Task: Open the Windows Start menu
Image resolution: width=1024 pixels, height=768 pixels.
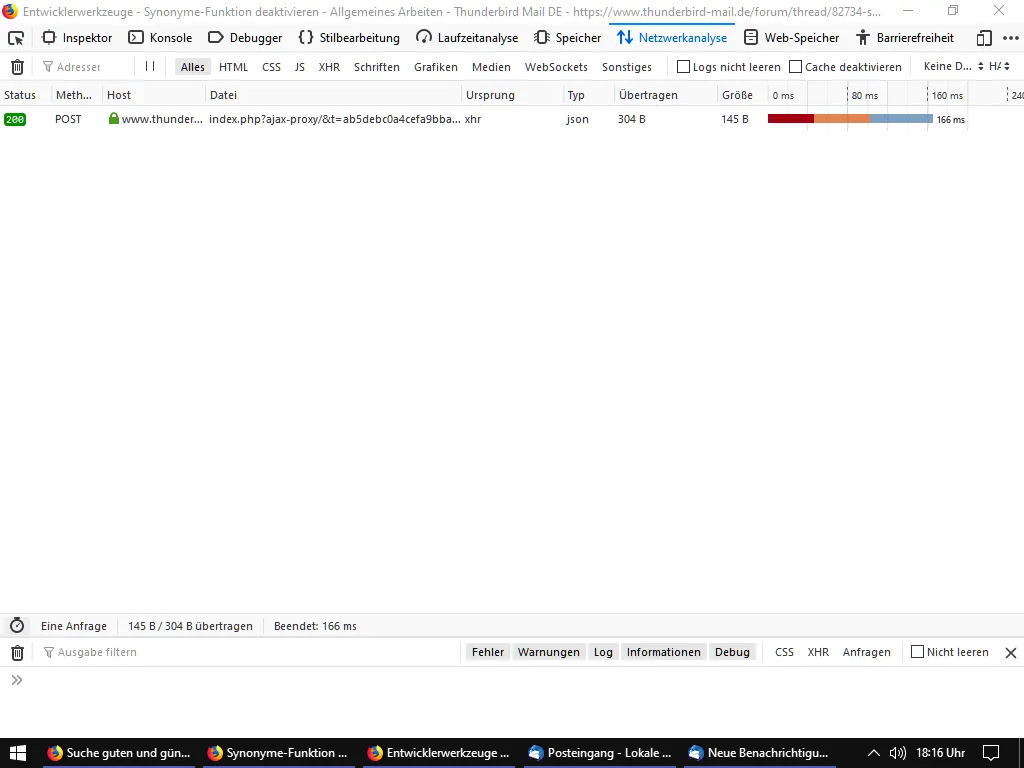Action: tap(18, 752)
